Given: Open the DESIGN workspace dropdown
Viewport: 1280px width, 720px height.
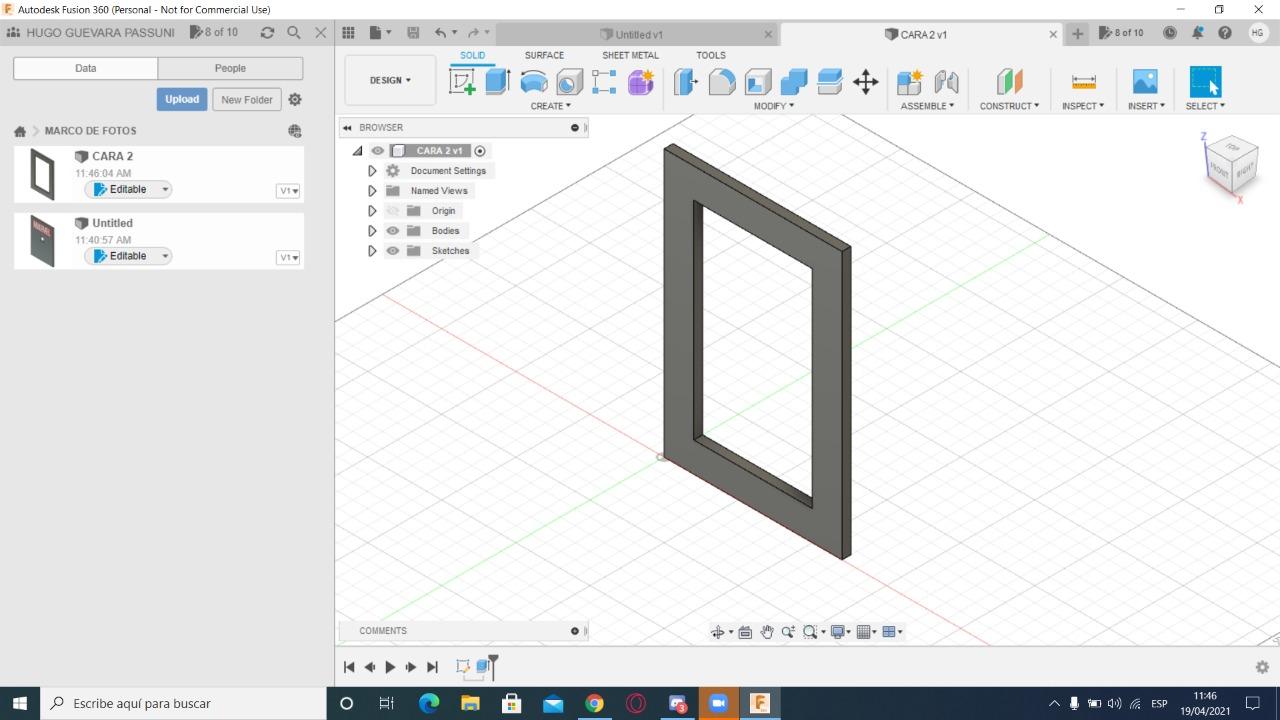Looking at the screenshot, I should click(x=390, y=80).
